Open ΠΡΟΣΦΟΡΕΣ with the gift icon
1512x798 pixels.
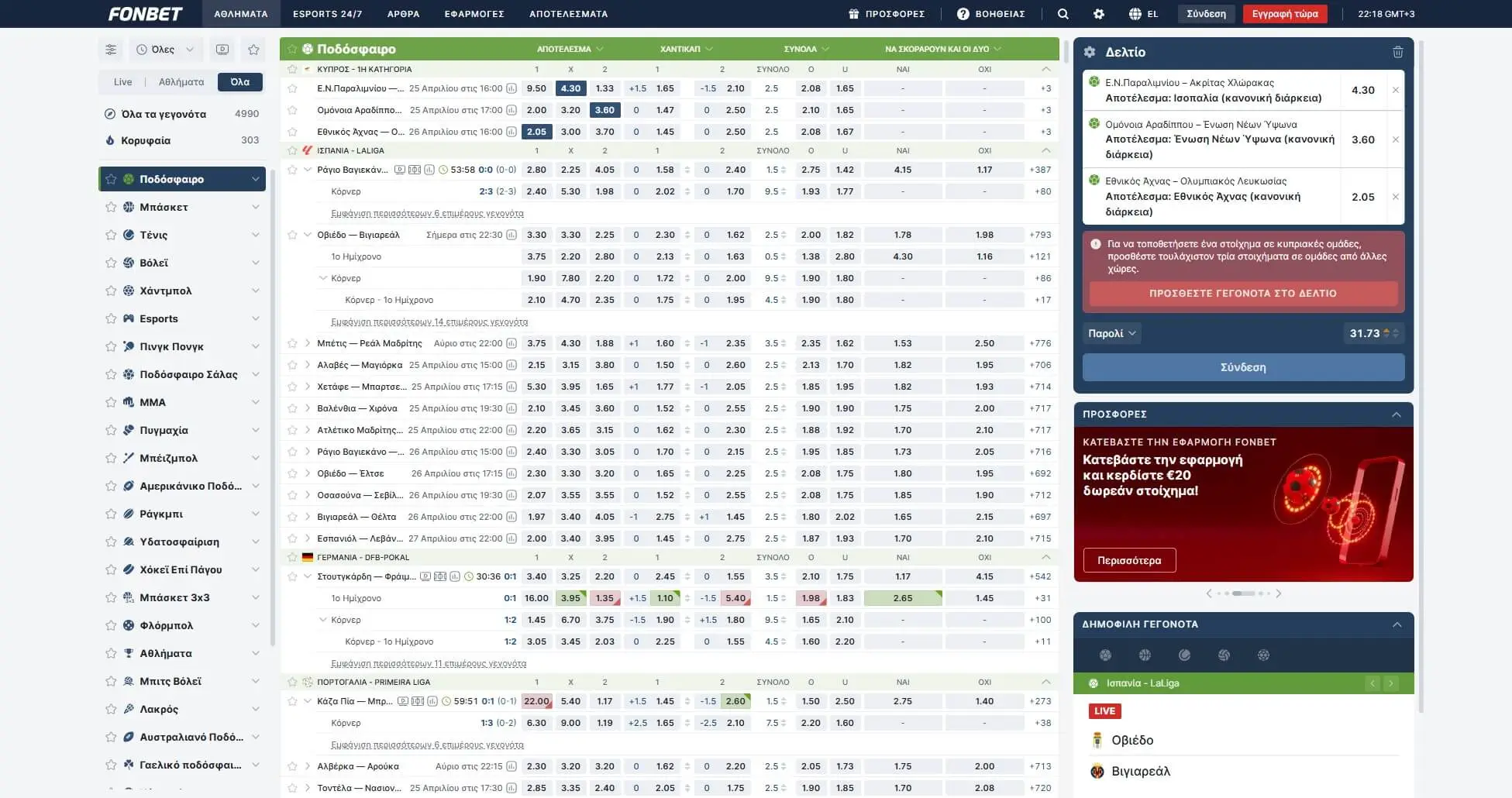[x=887, y=14]
